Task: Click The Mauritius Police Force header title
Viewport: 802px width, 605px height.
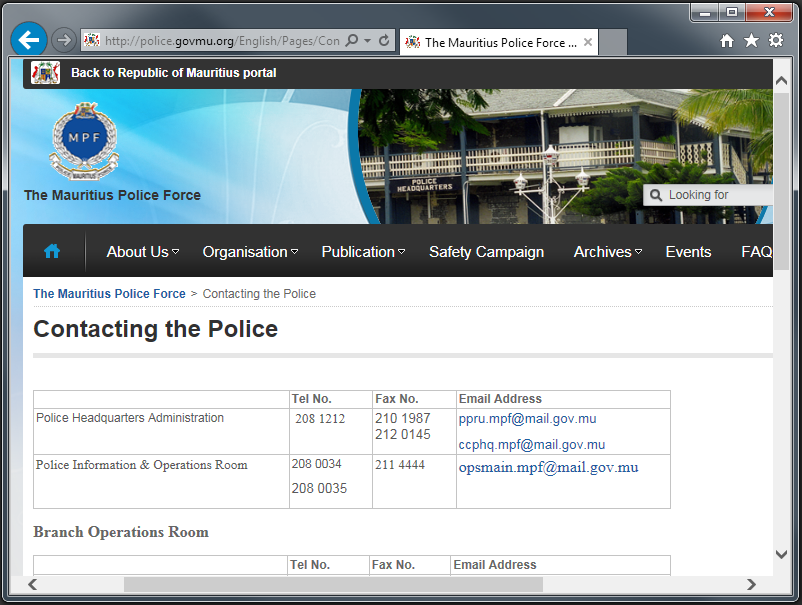Action: [x=113, y=195]
